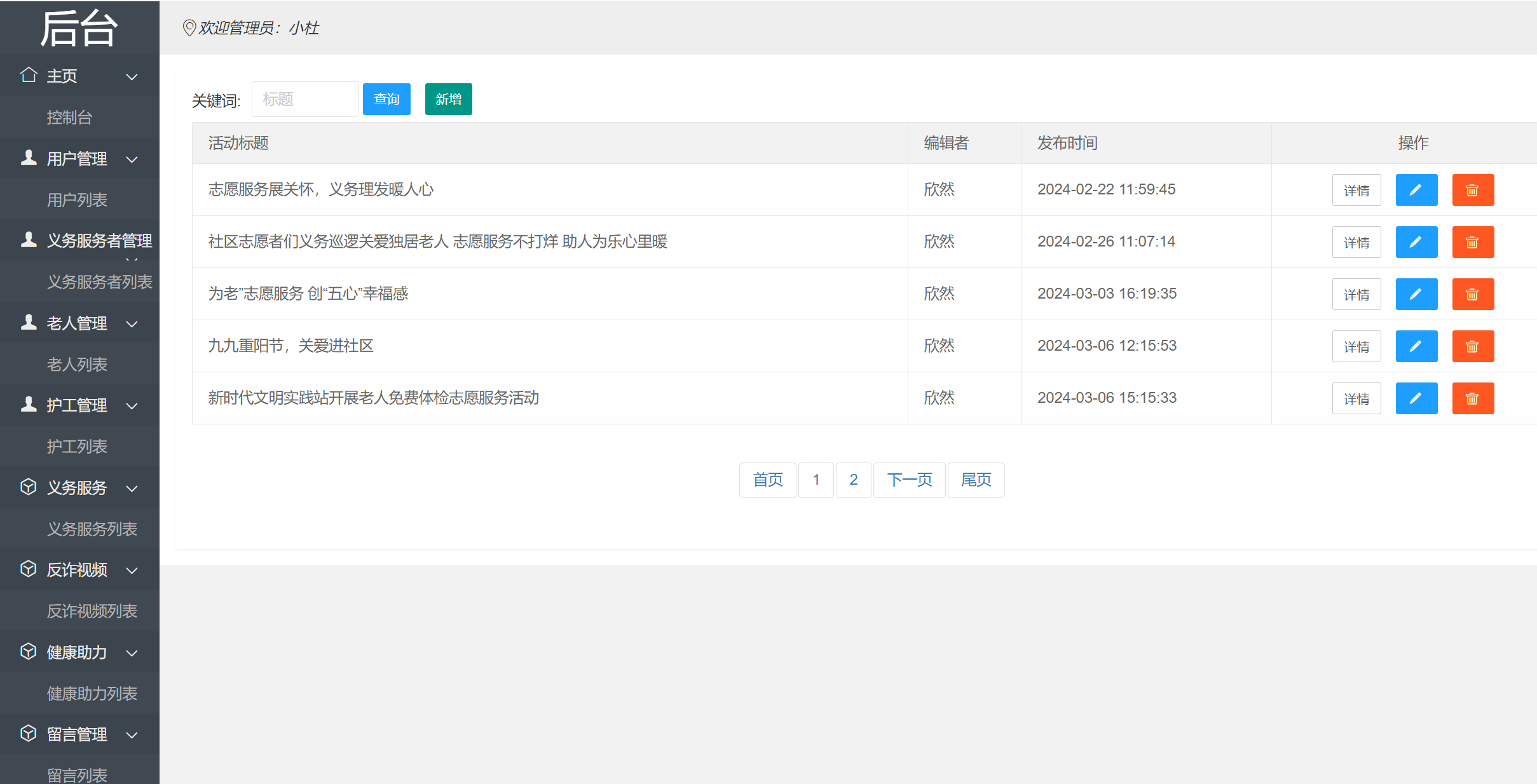Image resolution: width=1537 pixels, height=784 pixels.
Task: Click the person icon beside 义务服务者管理
Action: [x=29, y=240]
